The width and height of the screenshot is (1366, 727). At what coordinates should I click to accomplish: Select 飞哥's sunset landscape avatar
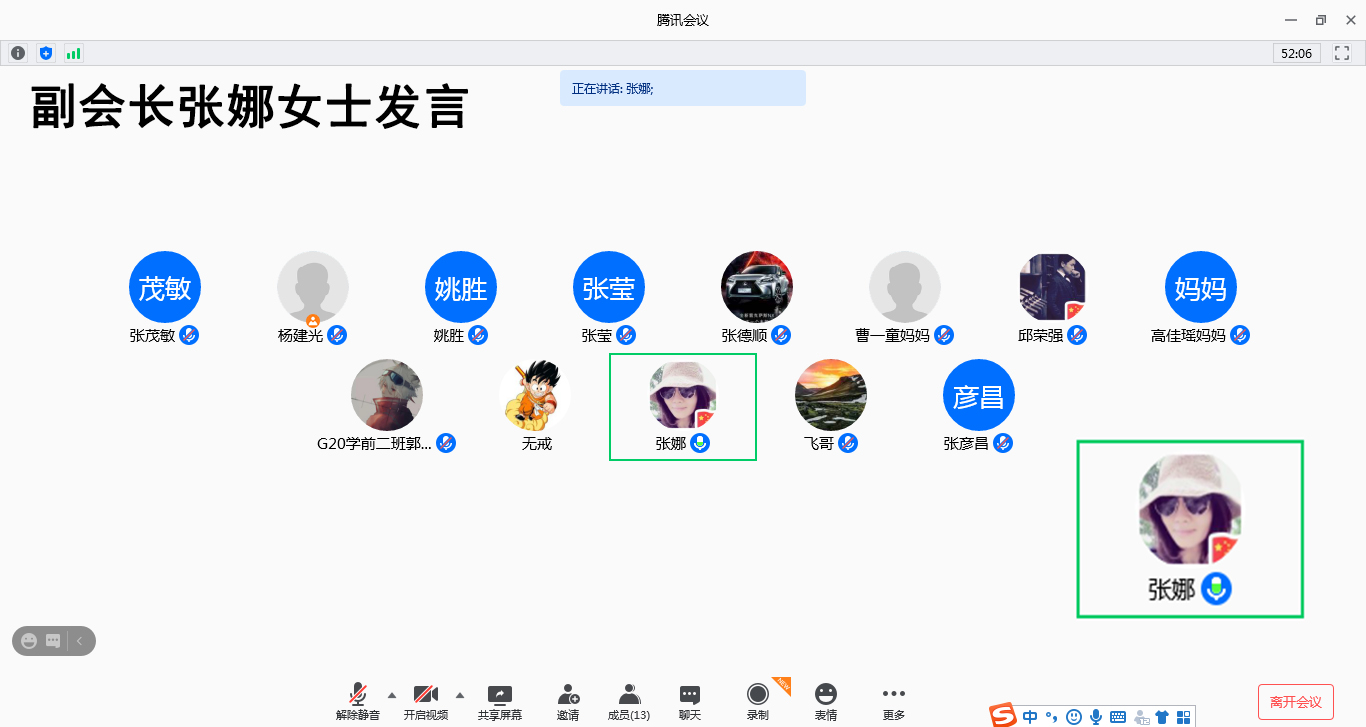click(x=831, y=395)
